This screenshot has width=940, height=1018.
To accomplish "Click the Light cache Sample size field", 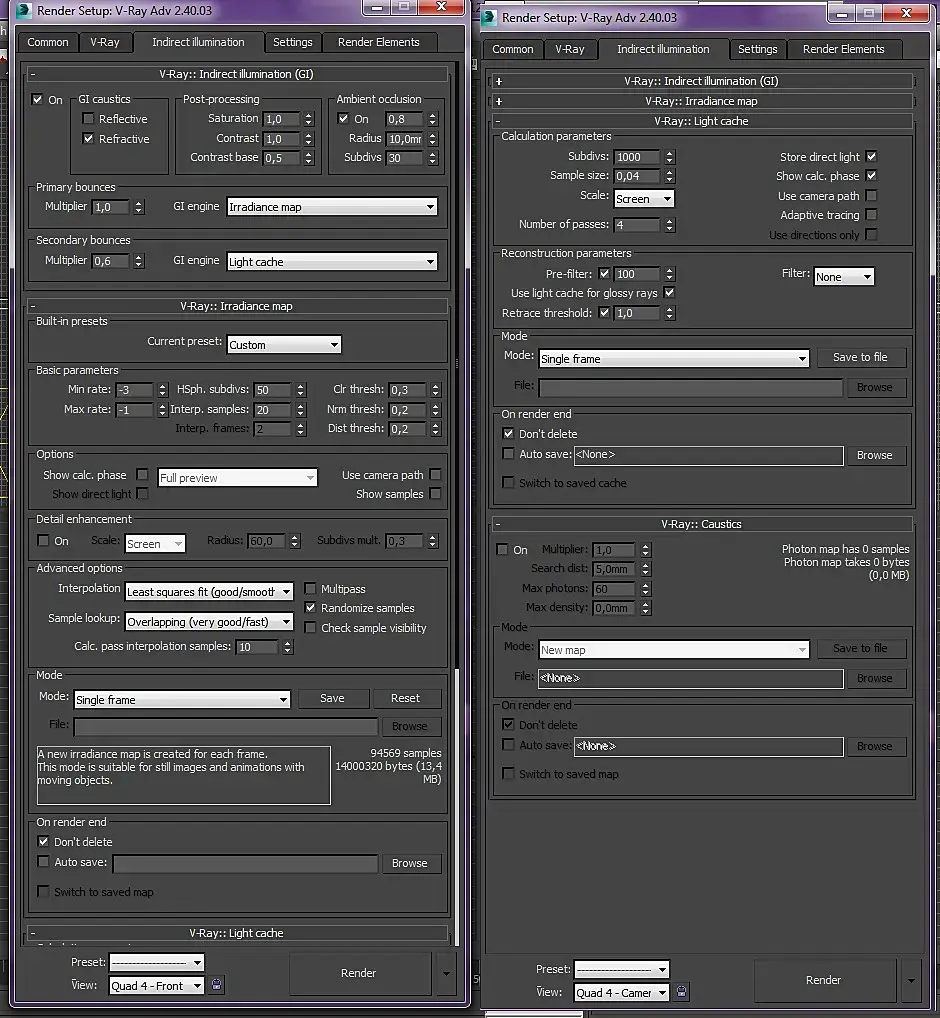I will click(637, 176).
